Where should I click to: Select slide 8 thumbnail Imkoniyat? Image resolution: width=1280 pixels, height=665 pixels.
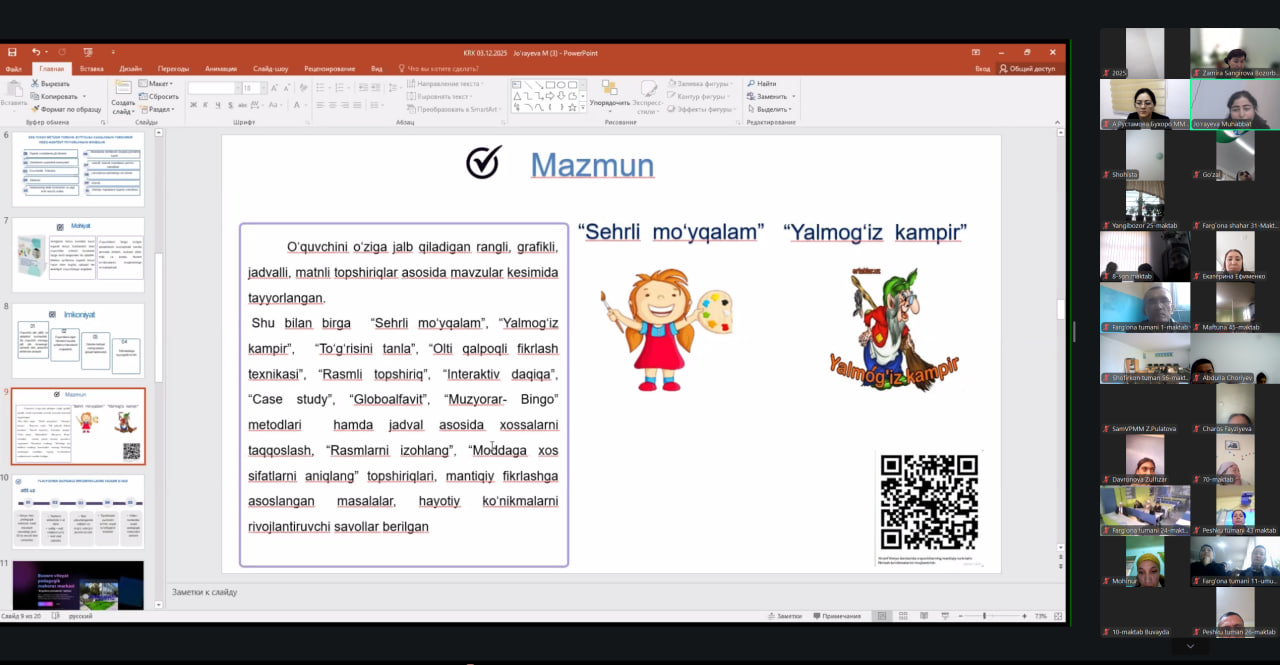78,340
